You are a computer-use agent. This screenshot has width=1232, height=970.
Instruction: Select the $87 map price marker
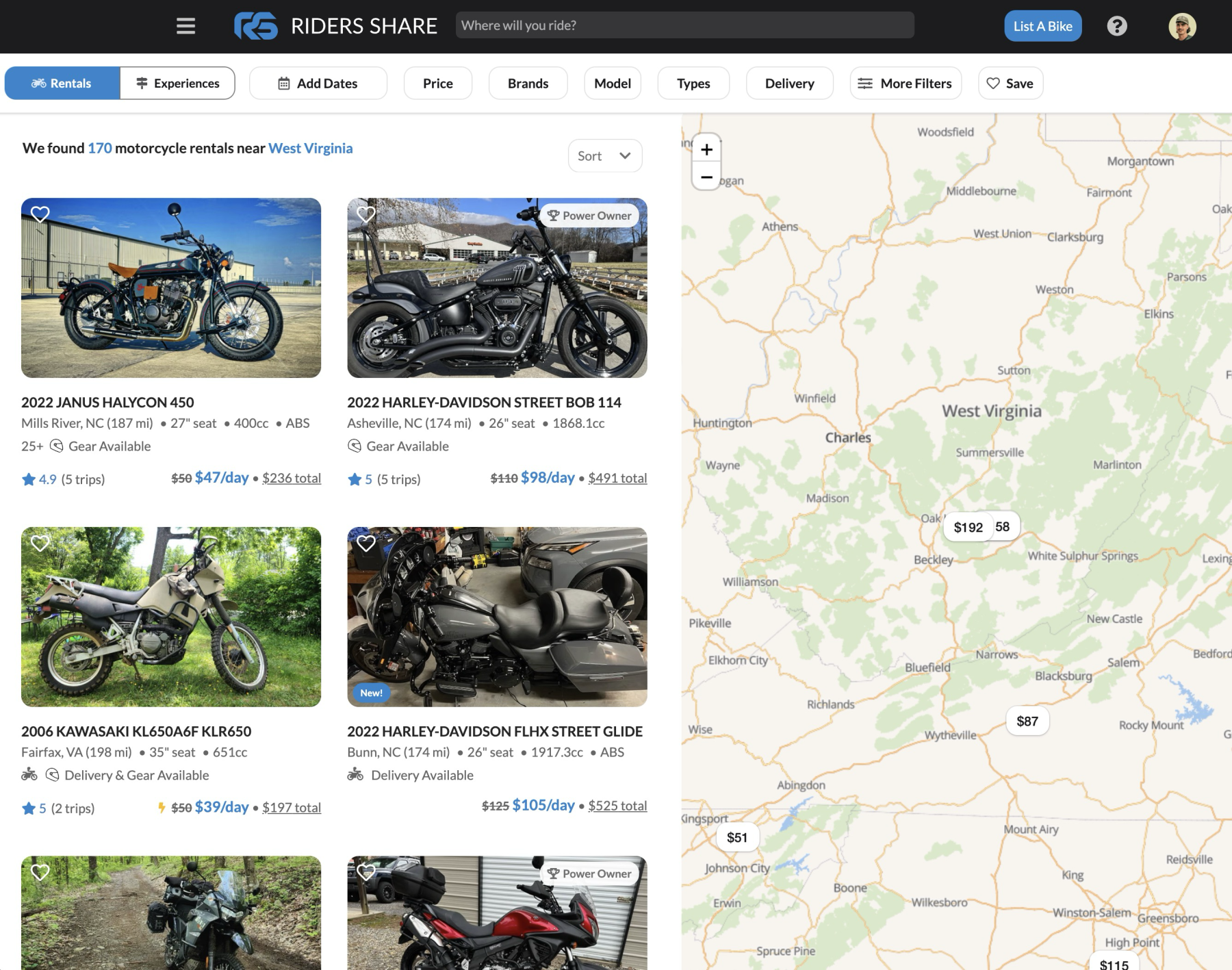(1027, 721)
